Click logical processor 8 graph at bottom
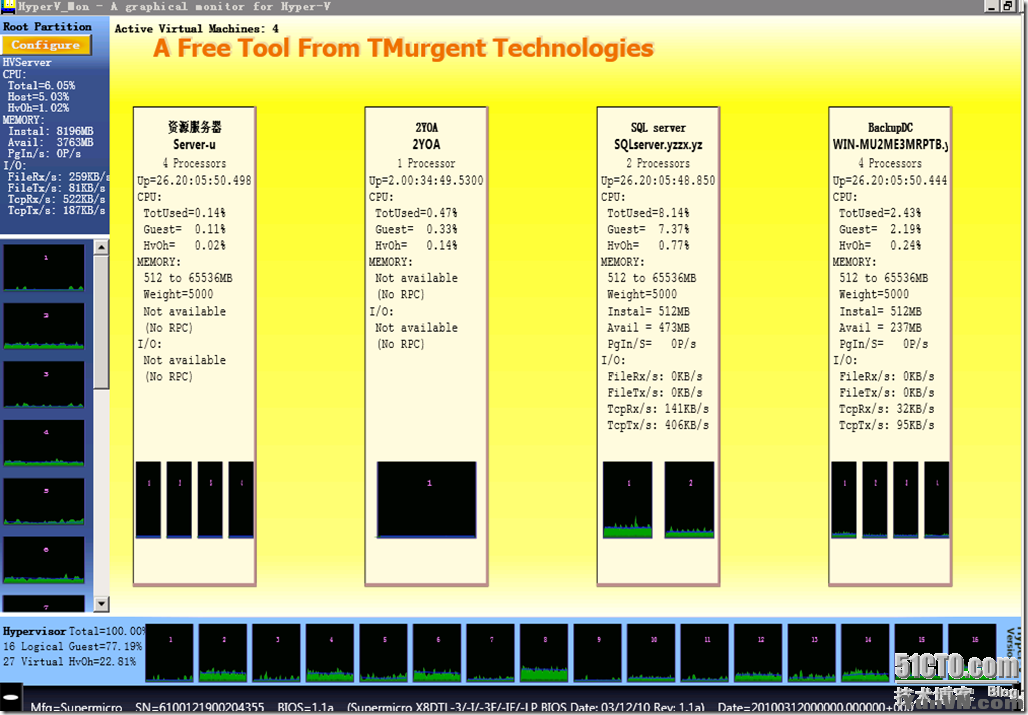Image resolution: width=1028 pixels, height=715 pixels. point(543,652)
